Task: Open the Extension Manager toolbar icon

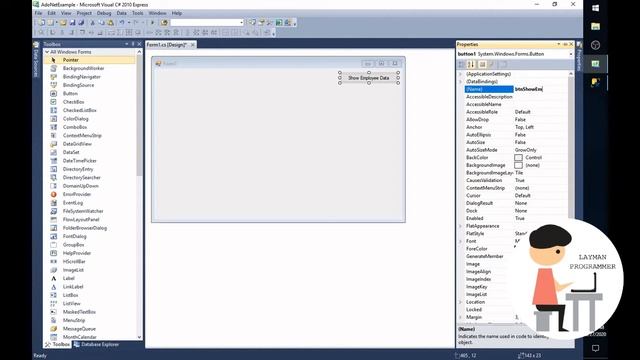Action: pos(288,22)
